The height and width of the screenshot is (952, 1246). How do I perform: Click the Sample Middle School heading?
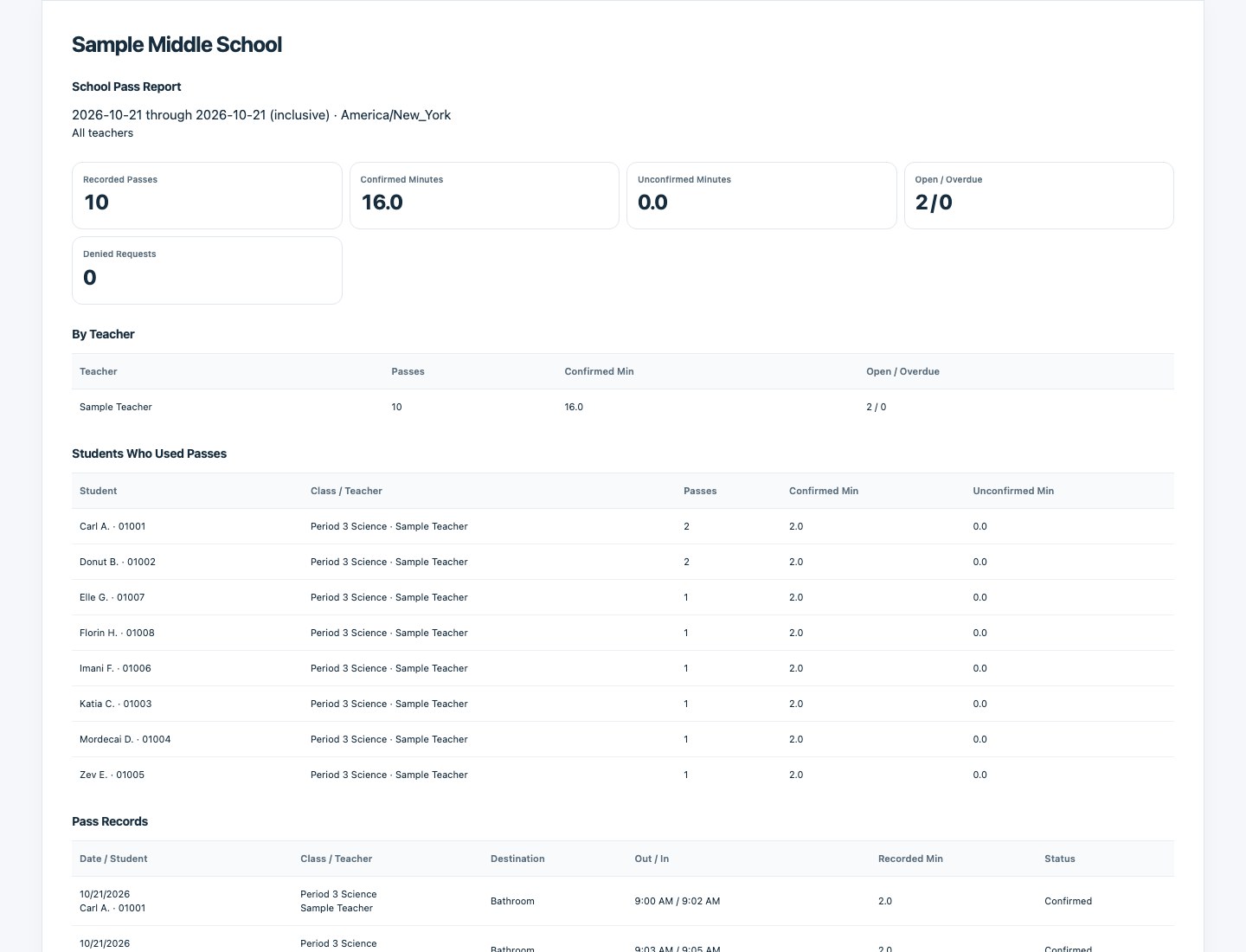(177, 45)
